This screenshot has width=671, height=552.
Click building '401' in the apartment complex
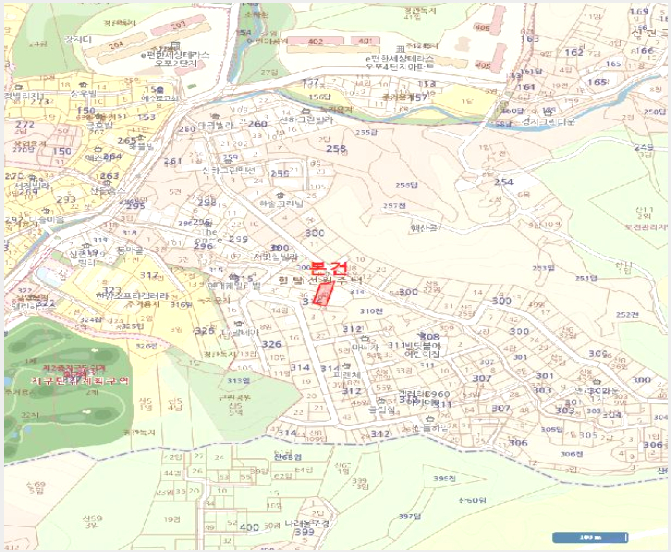(365, 41)
